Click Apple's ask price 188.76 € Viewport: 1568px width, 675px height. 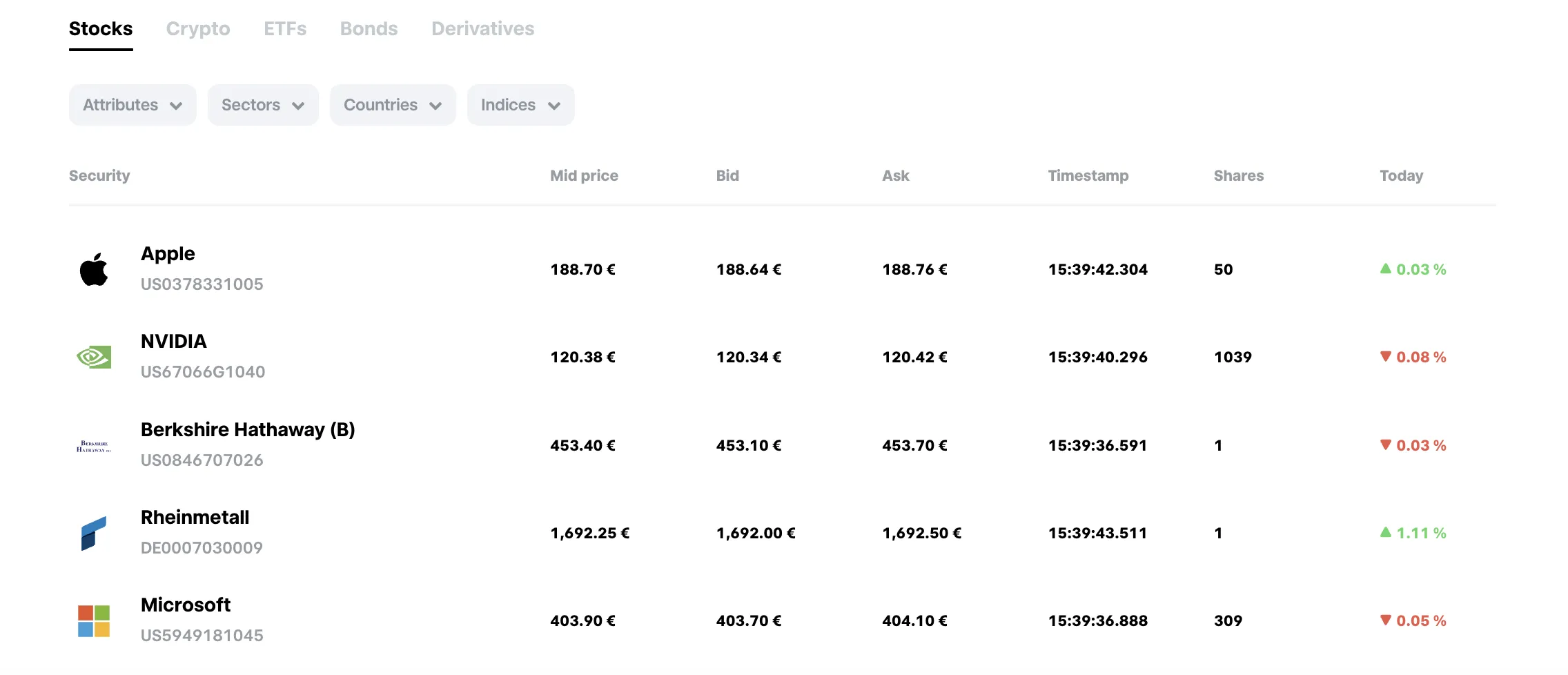[x=914, y=270]
